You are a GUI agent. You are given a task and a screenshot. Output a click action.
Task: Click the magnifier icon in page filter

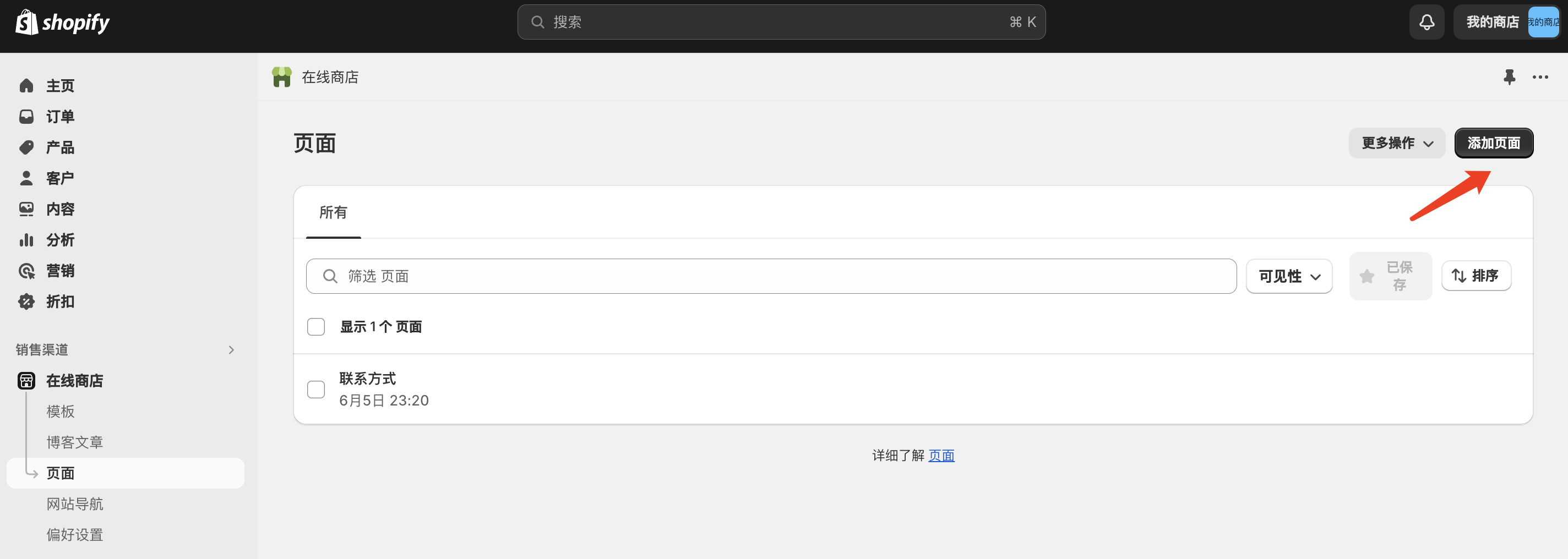(x=330, y=277)
